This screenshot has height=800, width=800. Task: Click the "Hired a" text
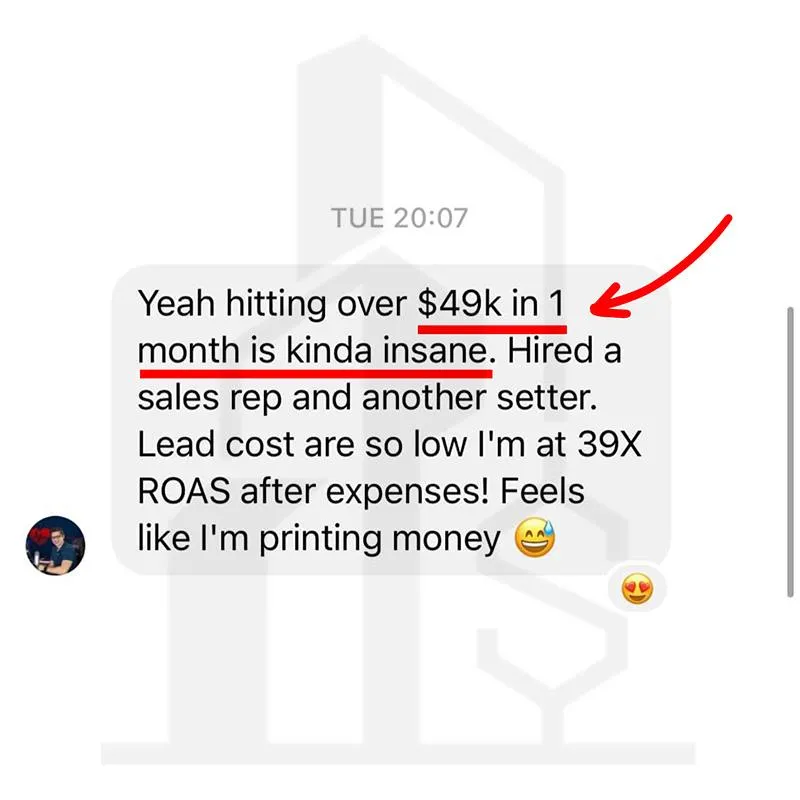coord(564,351)
